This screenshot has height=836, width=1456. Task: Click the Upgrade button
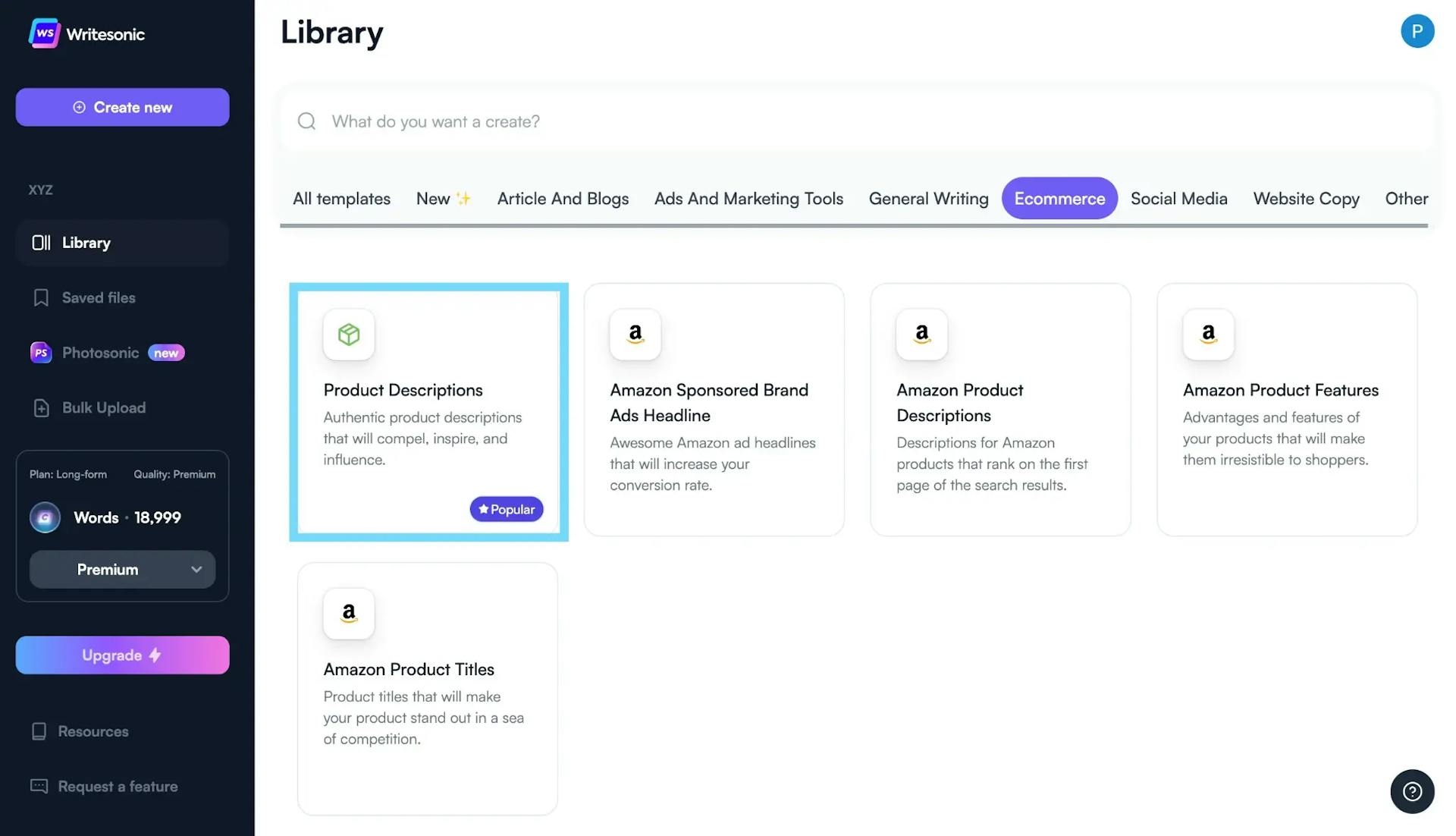pos(121,655)
